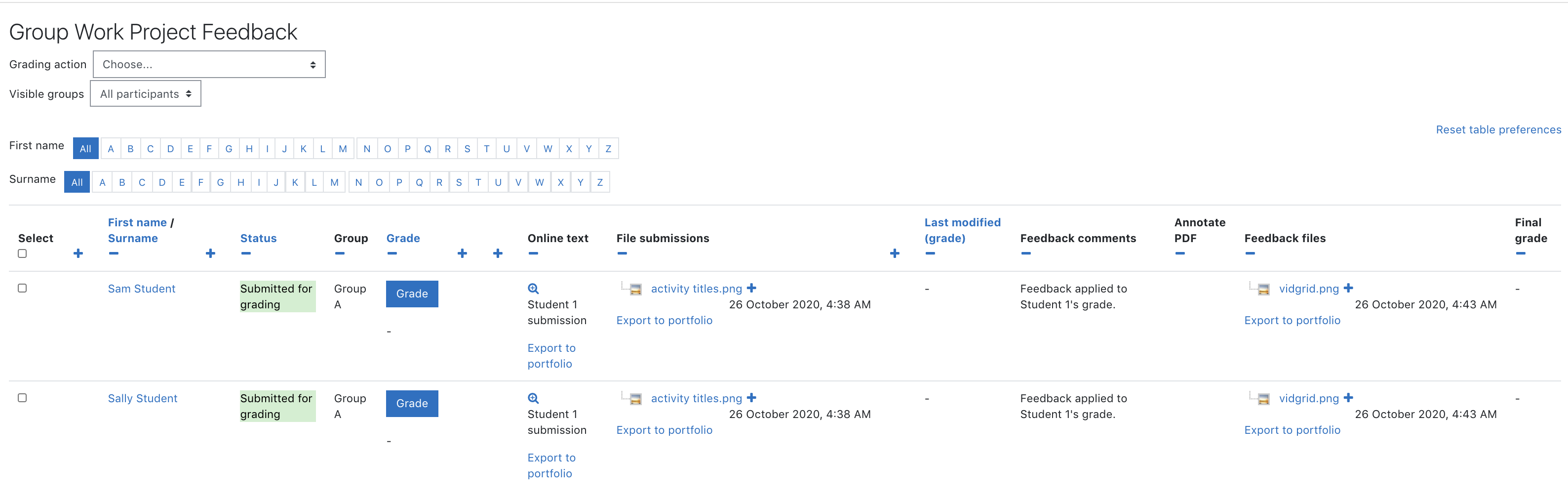The image size is (1568, 503).
Task: Click Grade button for Sam Student
Action: [x=412, y=293]
